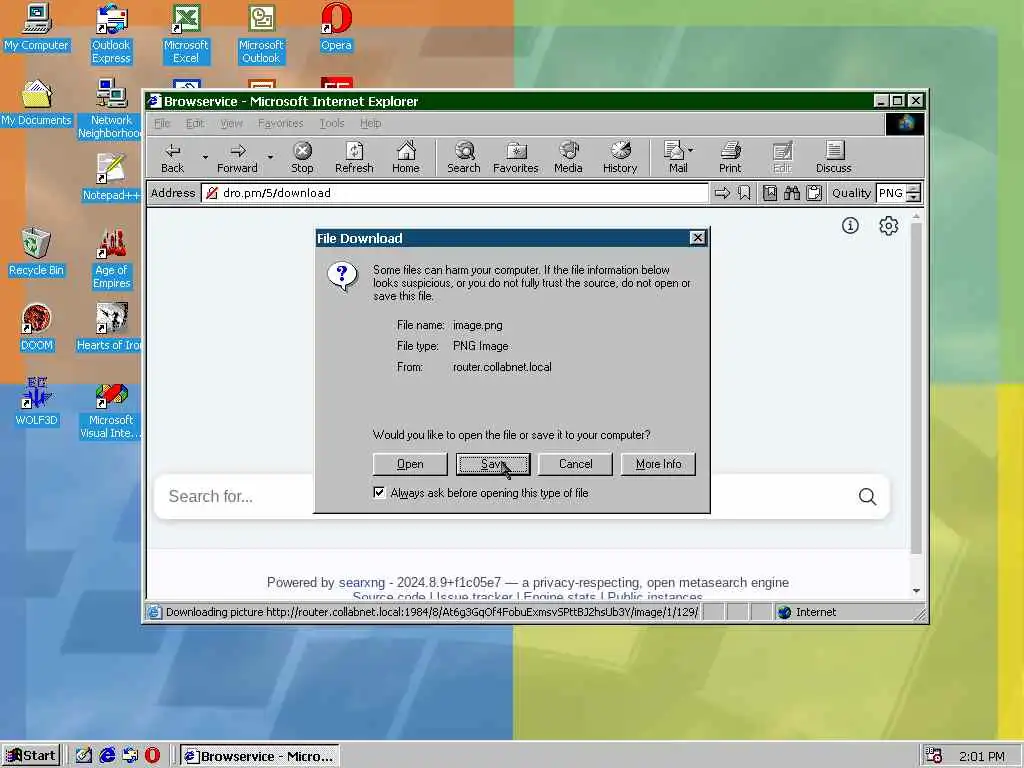Open the Help menu
Viewport: 1024px width, 768px height.
point(370,123)
